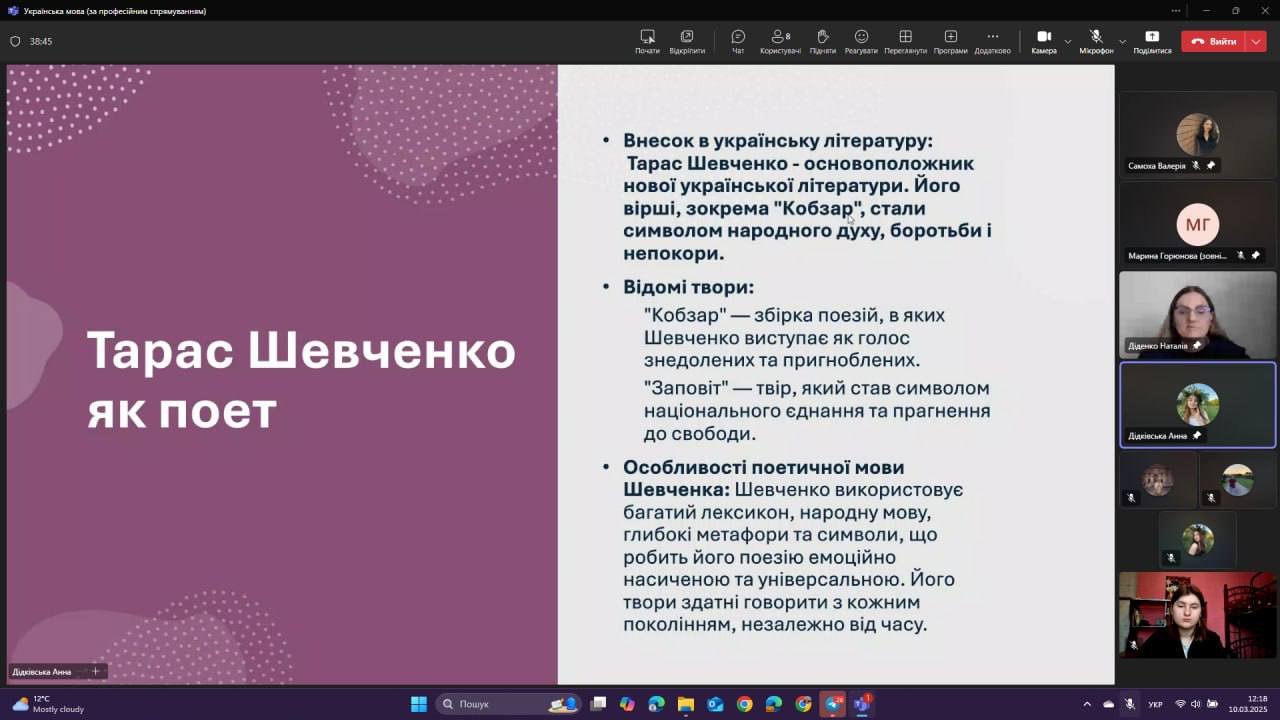The height and width of the screenshot is (720, 1280).
Task: Open Додатково more actions menu
Action: [992, 41]
